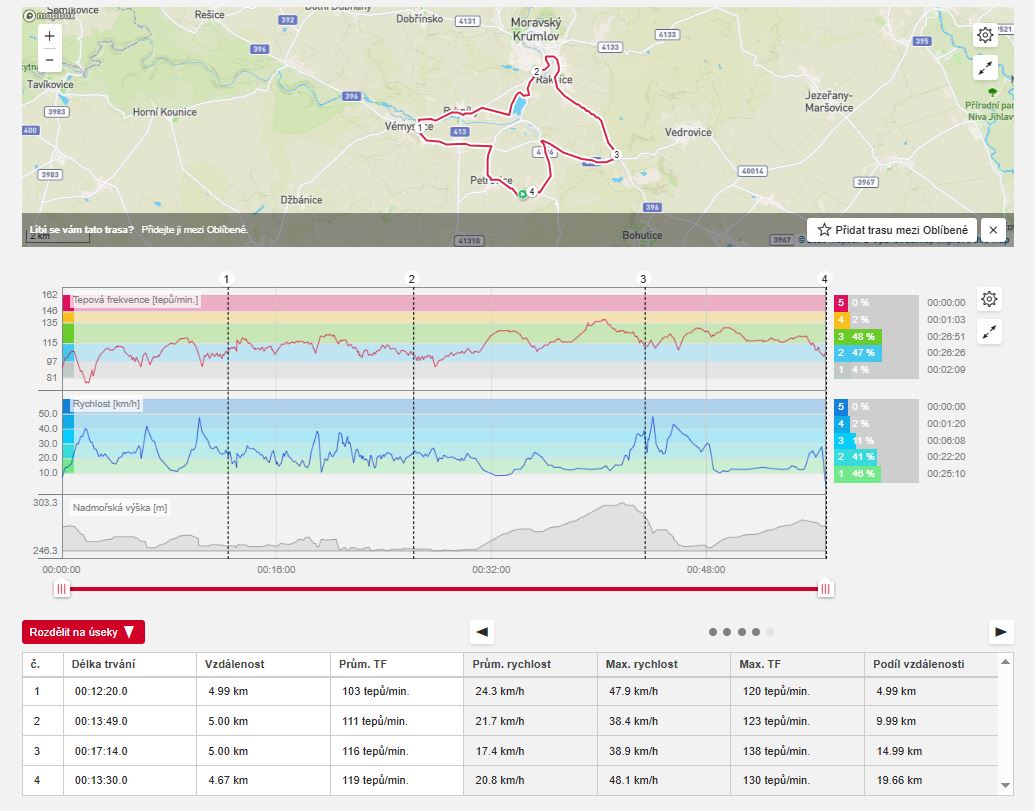Select first pagination dot

[x=713, y=632]
